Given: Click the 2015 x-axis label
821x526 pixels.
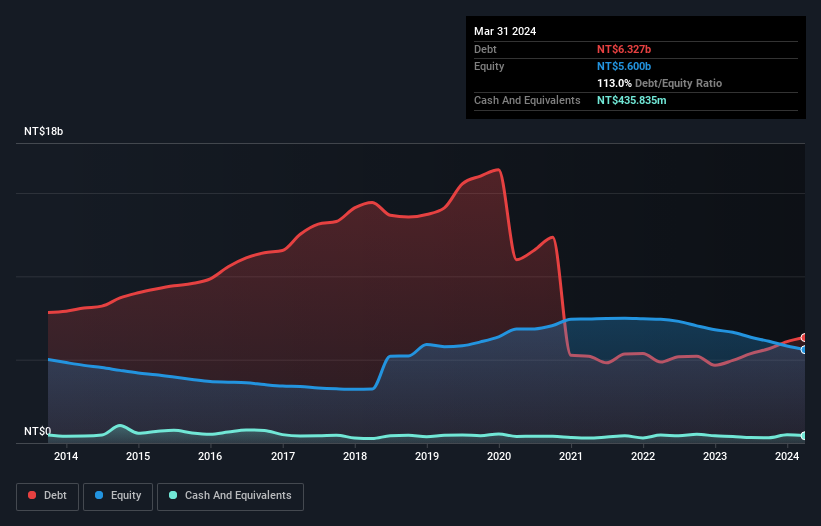Looking at the screenshot, I should pyautogui.click(x=138, y=456).
